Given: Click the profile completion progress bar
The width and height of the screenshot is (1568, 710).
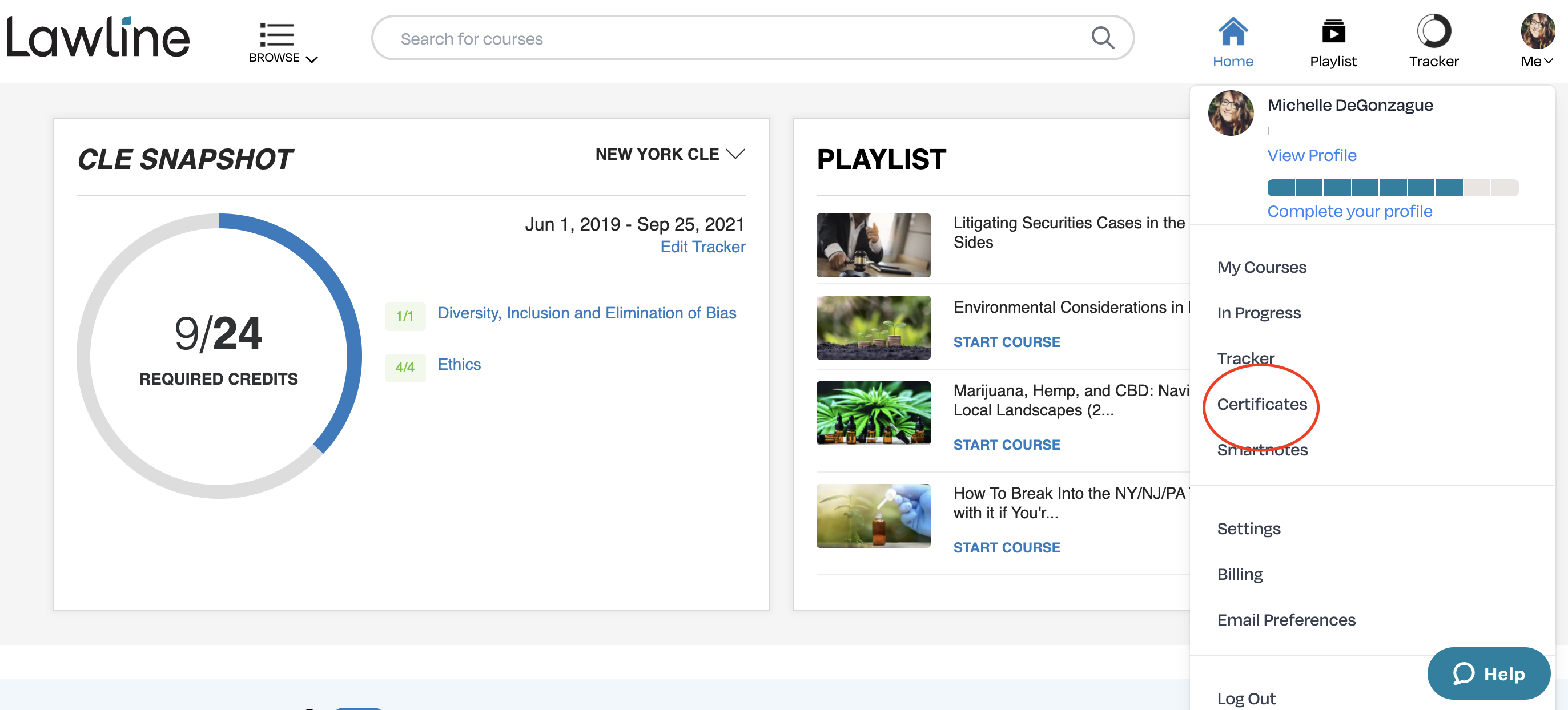Looking at the screenshot, I should coord(1393,187).
